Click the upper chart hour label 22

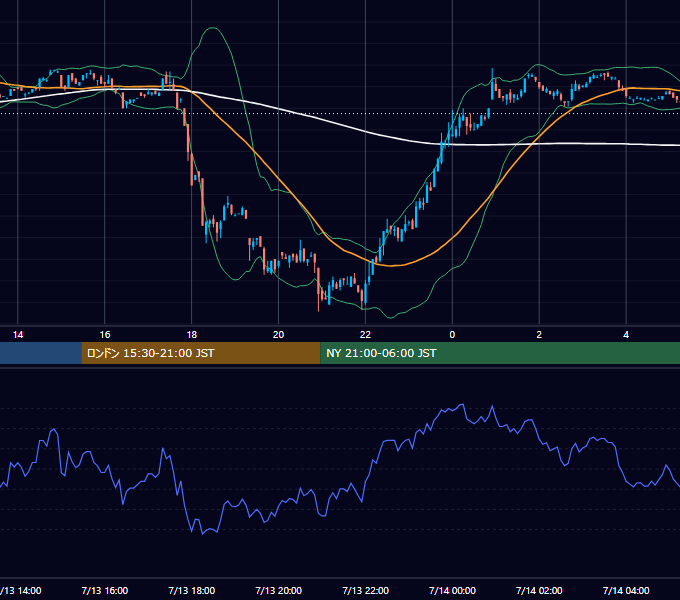click(366, 335)
